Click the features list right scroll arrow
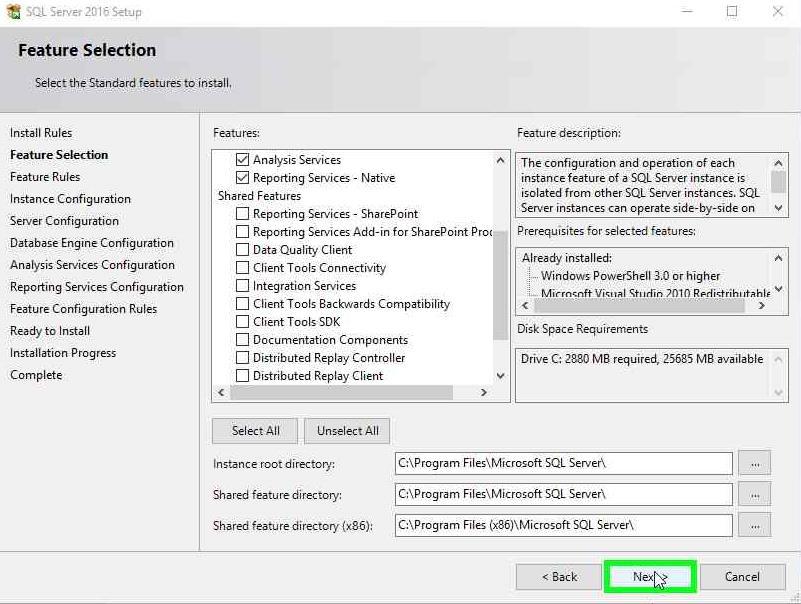 tap(483, 392)
